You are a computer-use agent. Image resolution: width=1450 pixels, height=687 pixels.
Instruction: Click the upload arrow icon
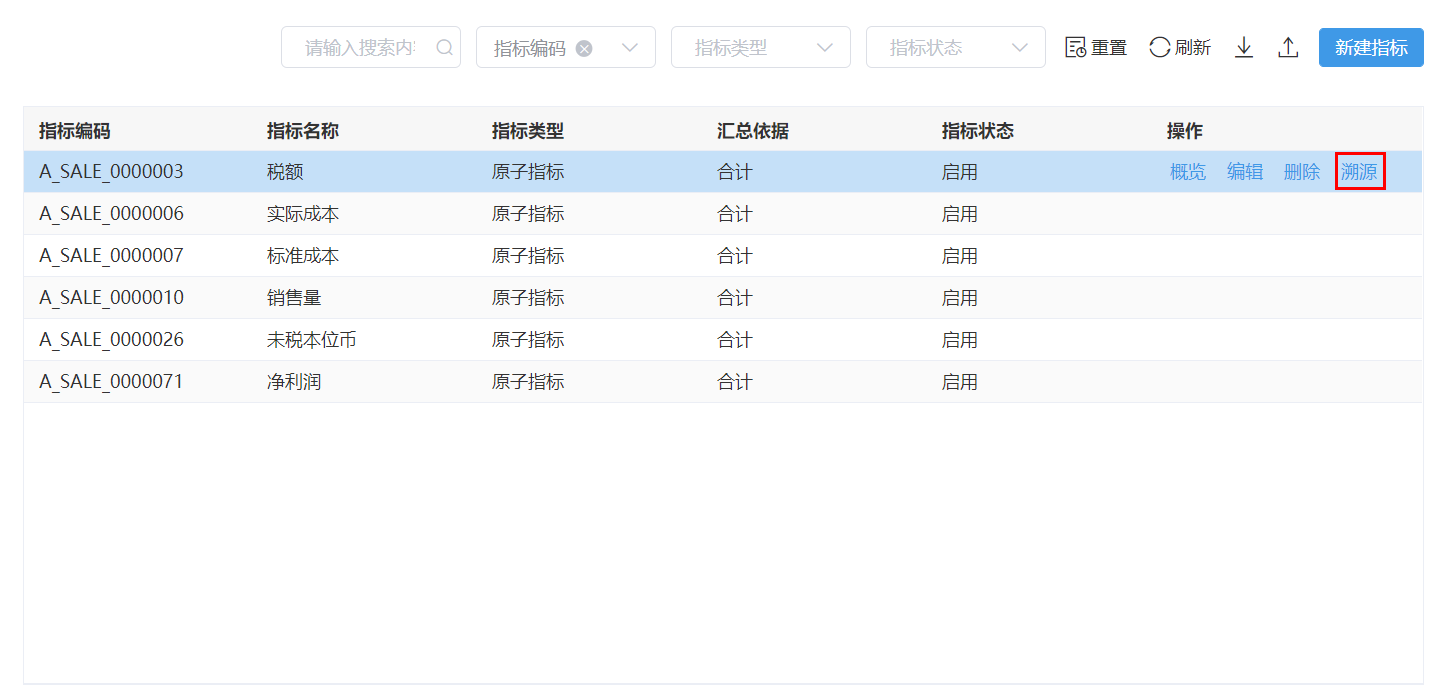(x=1288, y=47)
